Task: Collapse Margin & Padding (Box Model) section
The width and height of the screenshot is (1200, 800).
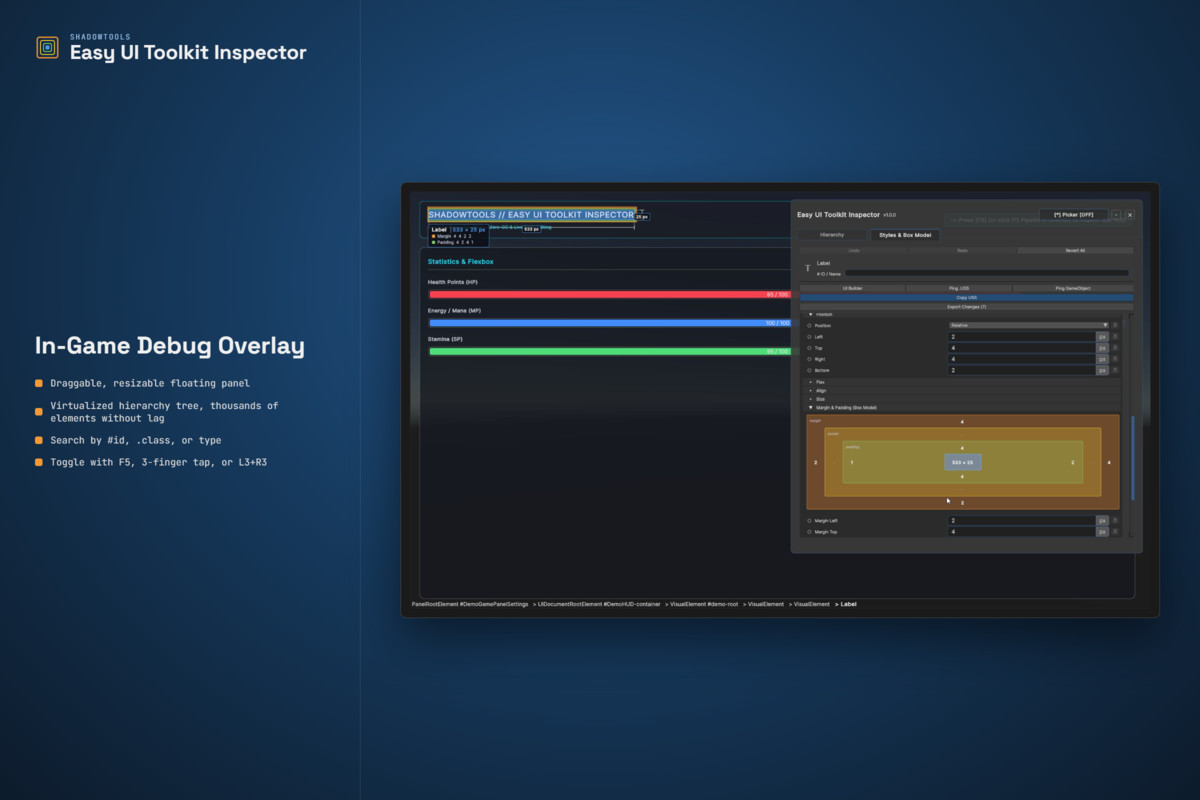Action: click(x=810, y=408)
